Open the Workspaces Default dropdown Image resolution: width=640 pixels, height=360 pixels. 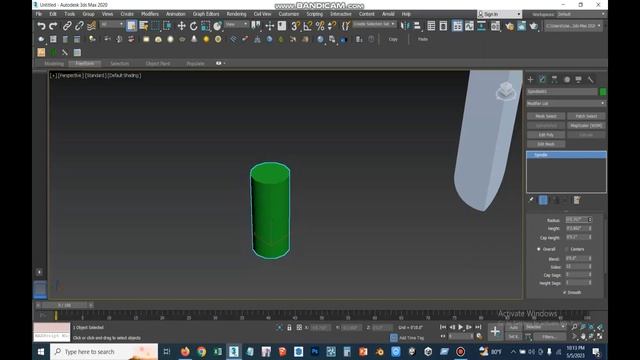click(x=581, y=14)
